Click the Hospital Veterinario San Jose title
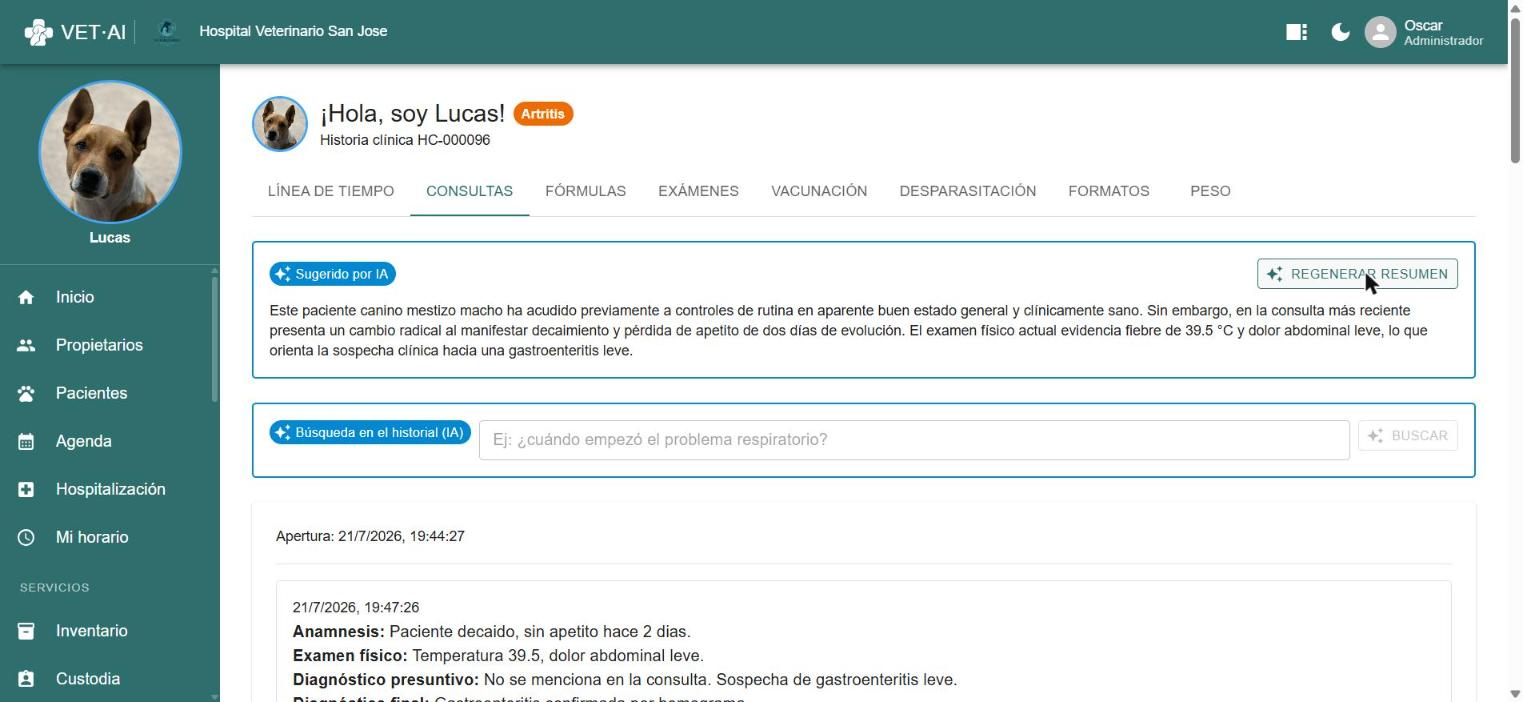 (x=293, y=31)
